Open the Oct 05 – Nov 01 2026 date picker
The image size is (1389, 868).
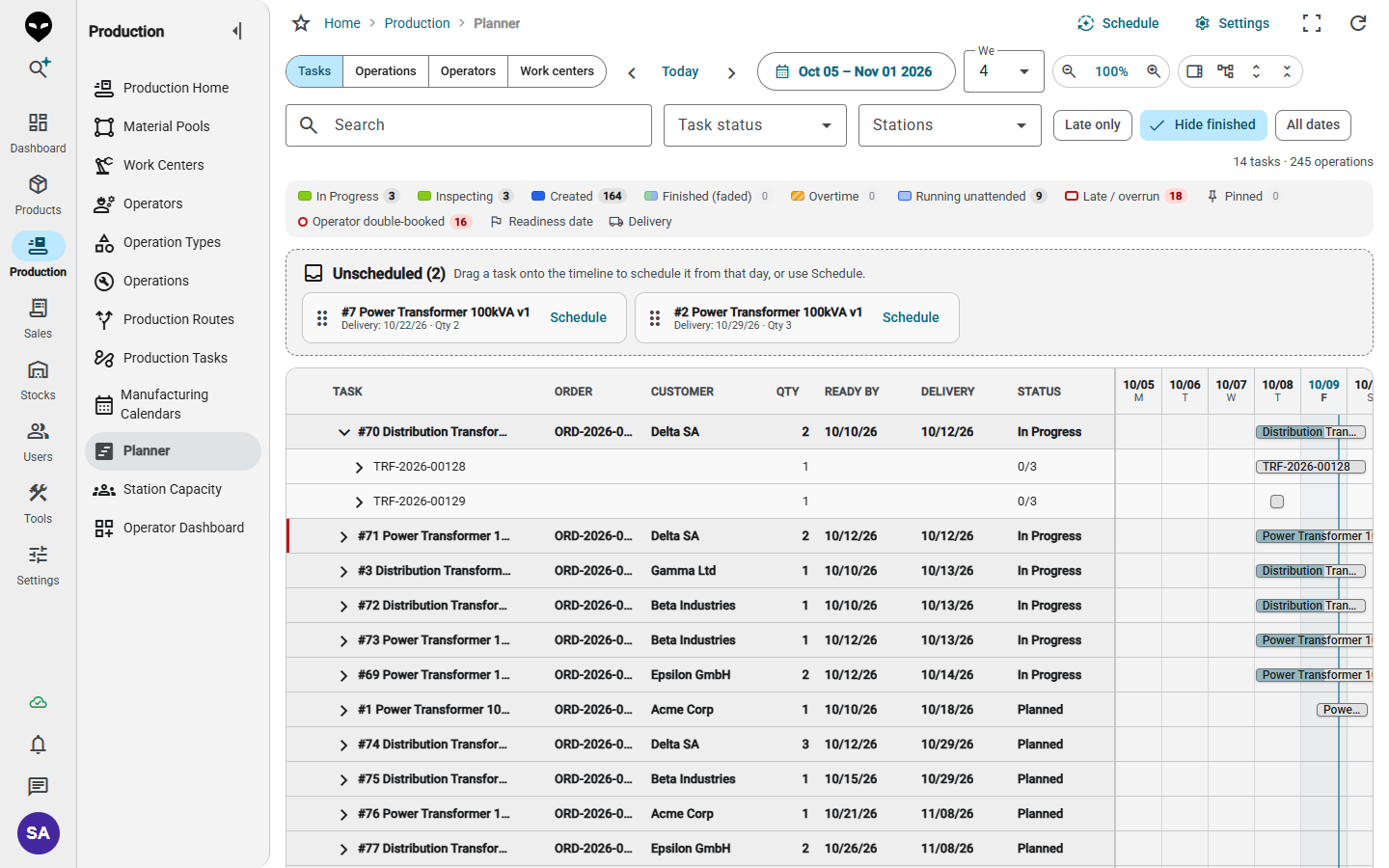(x=857, y=71)
